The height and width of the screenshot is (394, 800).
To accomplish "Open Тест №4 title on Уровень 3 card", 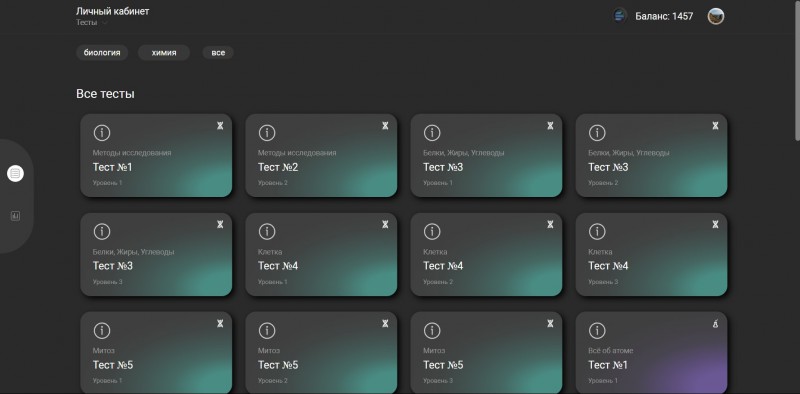I will click(608, 266).
